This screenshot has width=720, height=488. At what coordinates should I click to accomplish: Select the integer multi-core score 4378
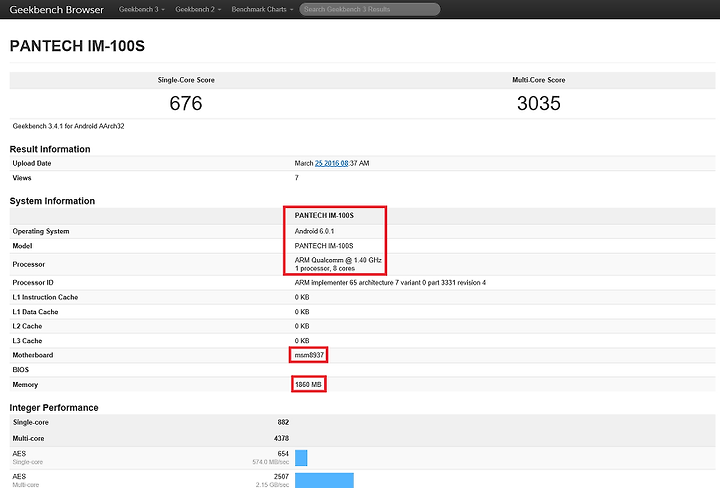pyautogui.click(x=281, y=438)
